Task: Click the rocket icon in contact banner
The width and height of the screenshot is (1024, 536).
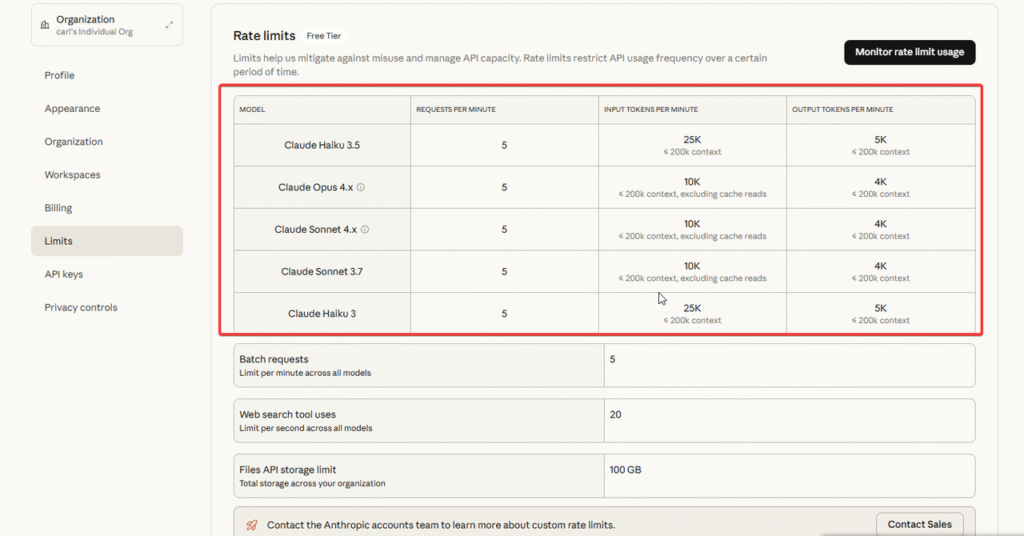Action: point(251,525)
